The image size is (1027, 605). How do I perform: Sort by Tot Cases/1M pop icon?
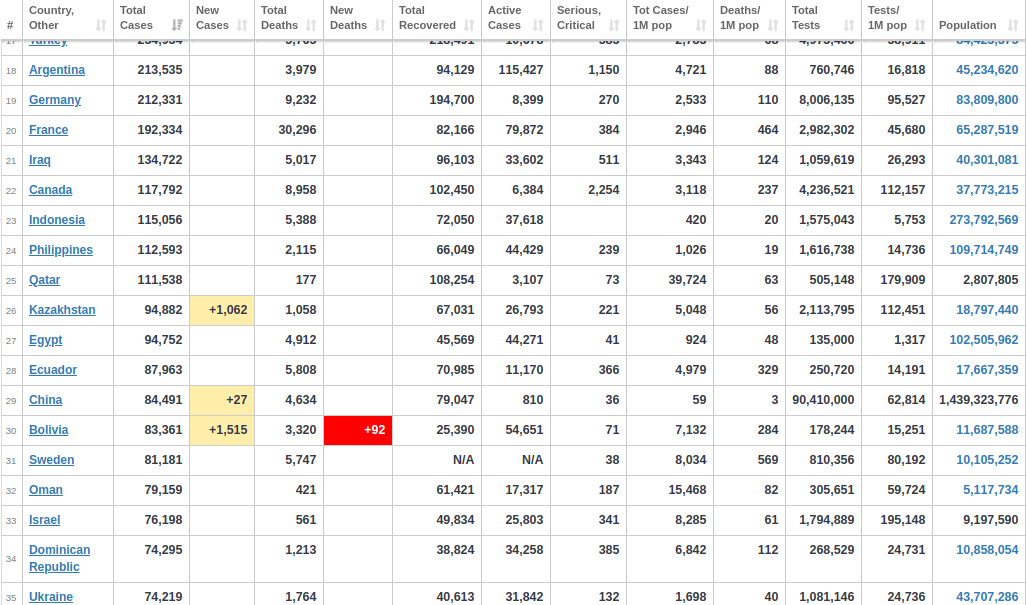click(701, 26)
